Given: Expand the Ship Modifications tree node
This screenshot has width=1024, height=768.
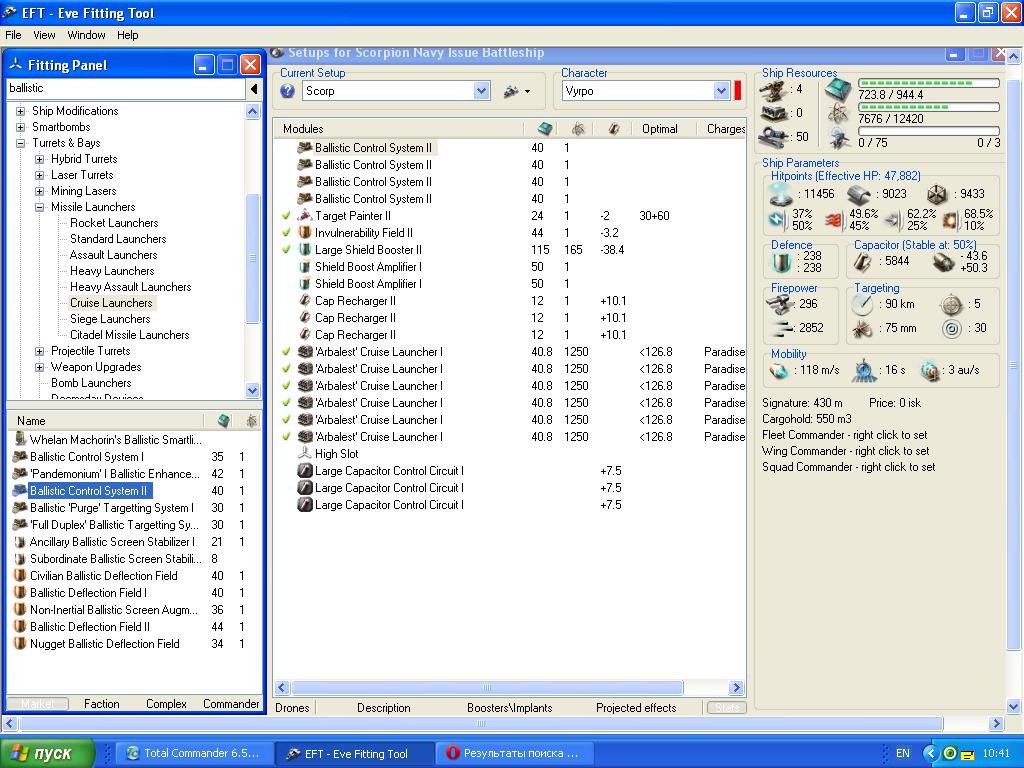Looking at the screenshot, I should coord(21,111).
